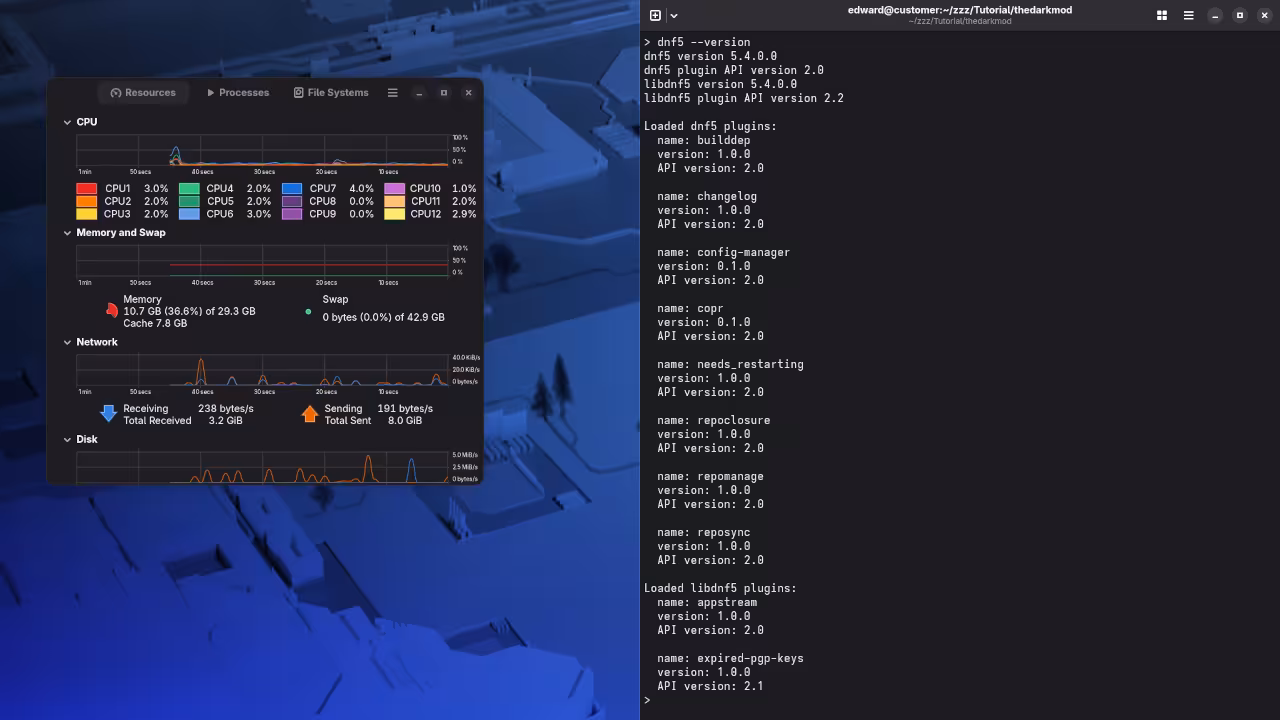The image size is (1280, 720).
Task: Open the terminal tab overview grid
Action: point(1161,15)
